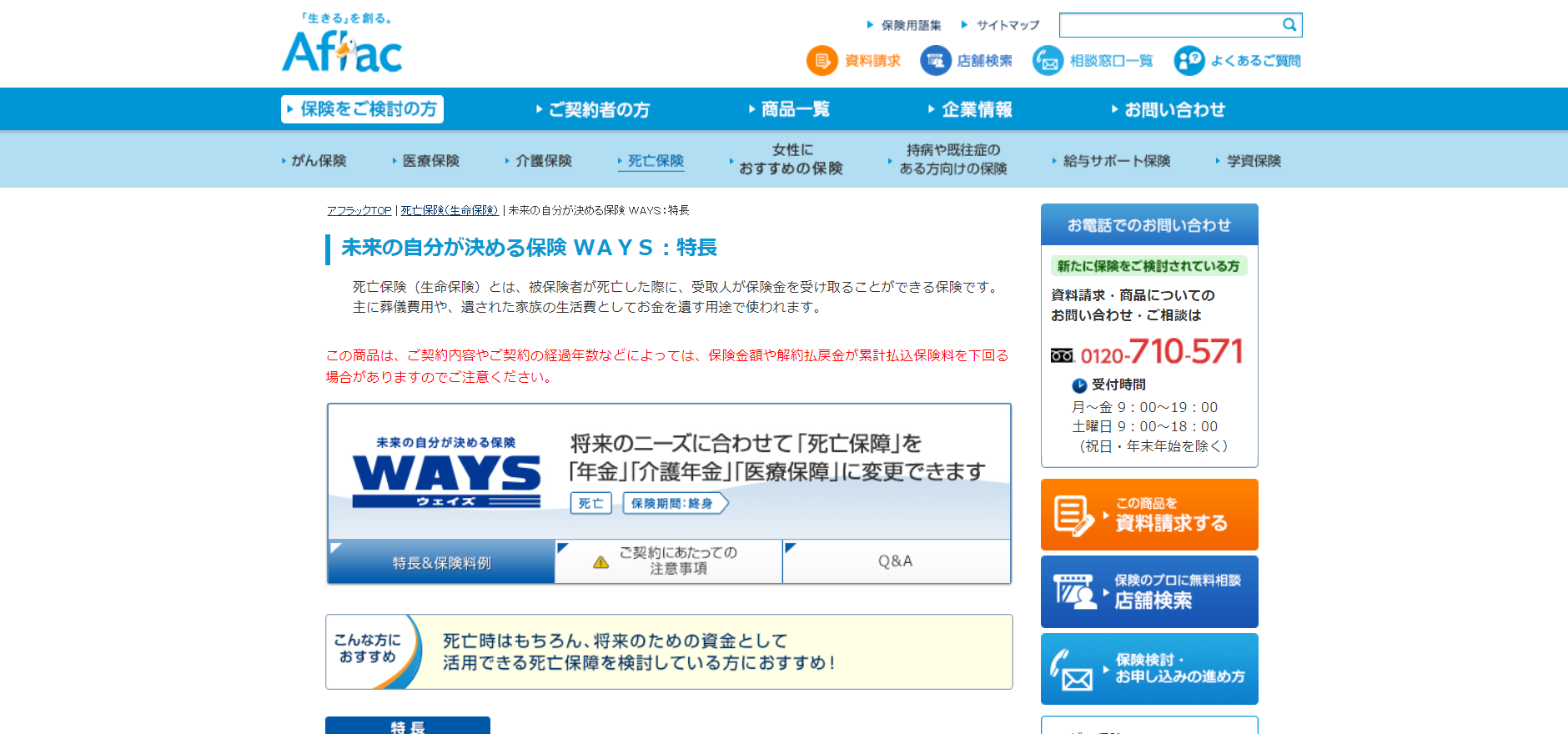Select ご契約者の方 main menu
This screenshot has width=1568, height=734.
tap(593, 109)
